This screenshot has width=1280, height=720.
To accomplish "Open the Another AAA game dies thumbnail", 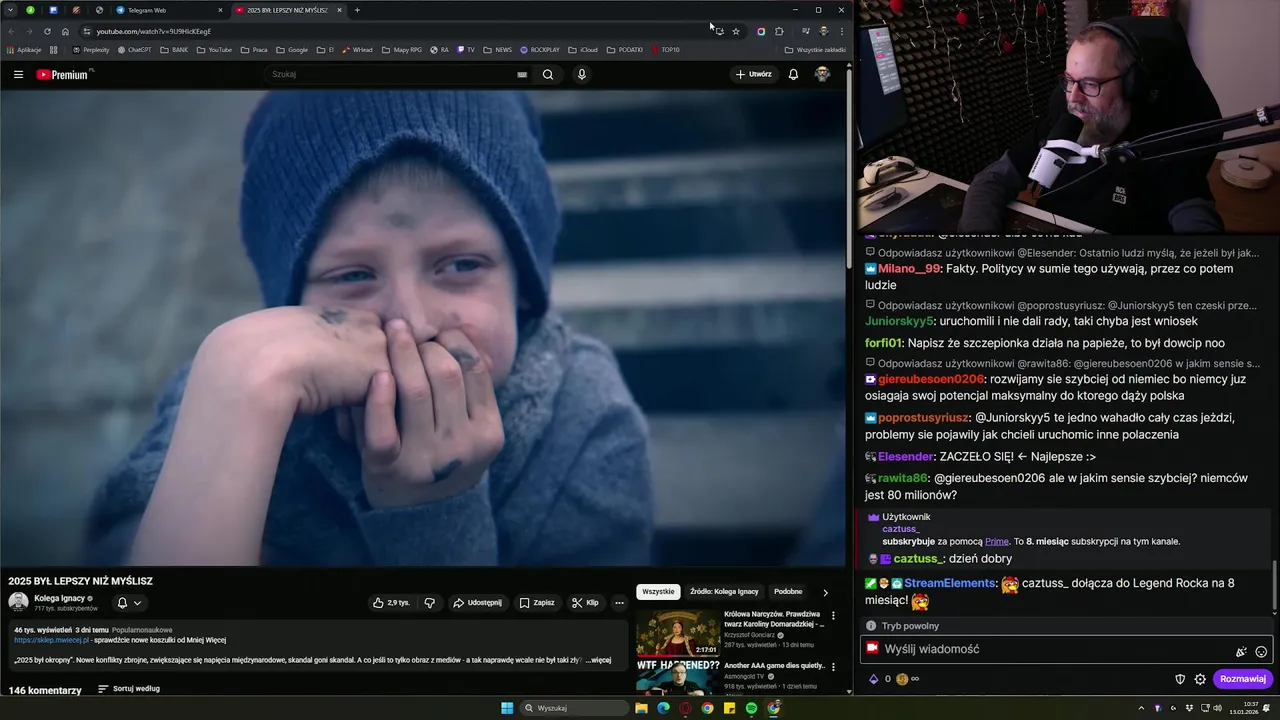I will click(x=677, y=677).
